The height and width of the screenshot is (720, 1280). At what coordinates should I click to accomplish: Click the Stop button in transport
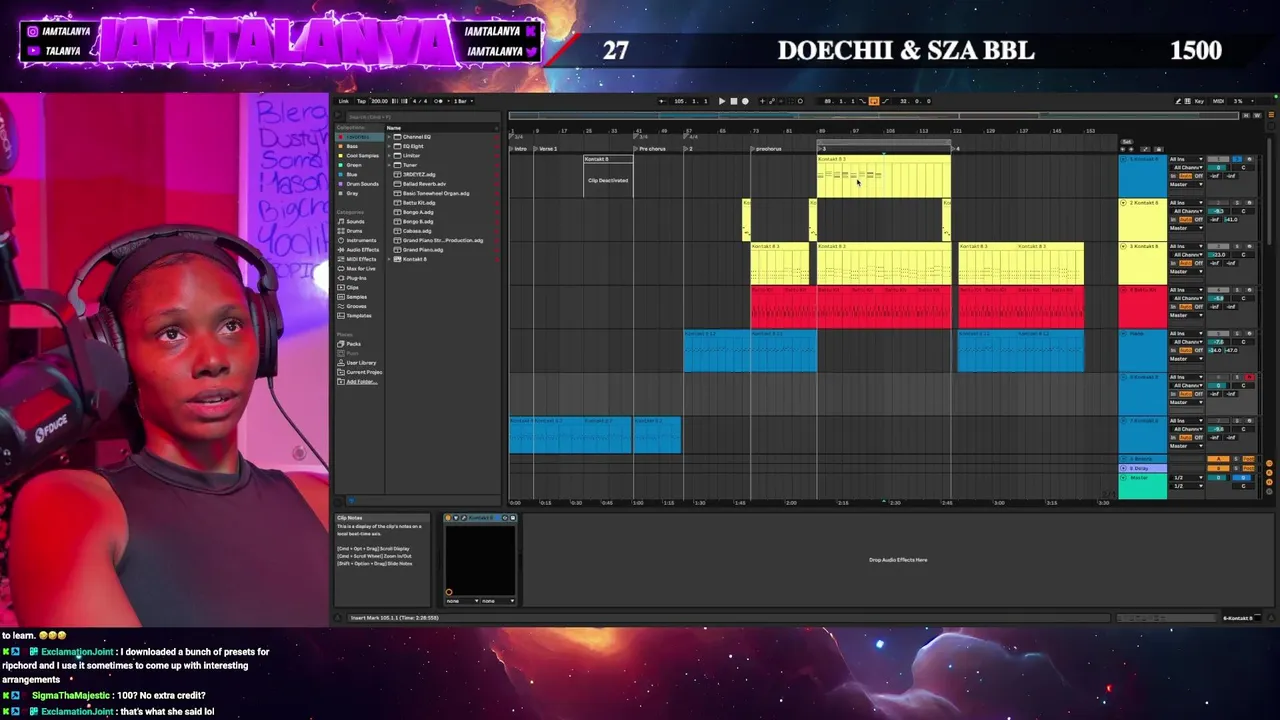coord(733,101)
